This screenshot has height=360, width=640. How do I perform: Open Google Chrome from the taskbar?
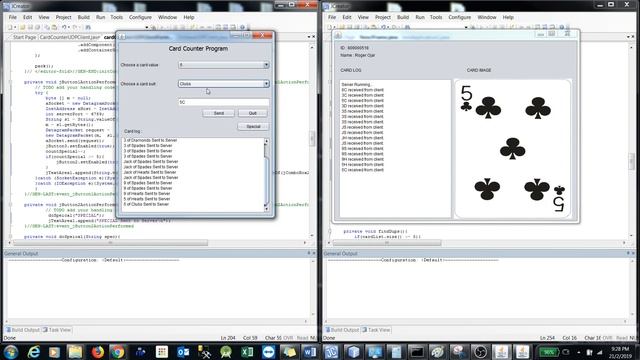pos(118,351)
